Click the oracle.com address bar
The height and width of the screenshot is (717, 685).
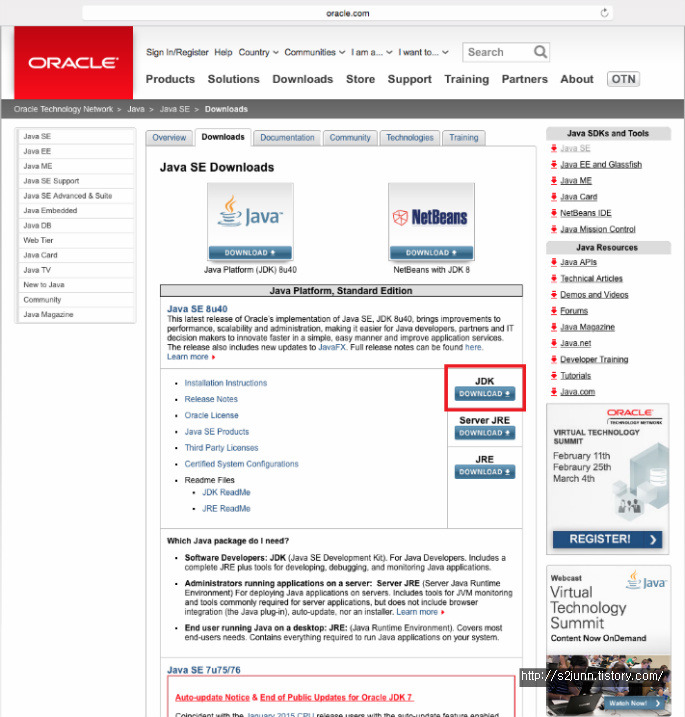pyautogui.click(x=348, y=13)
